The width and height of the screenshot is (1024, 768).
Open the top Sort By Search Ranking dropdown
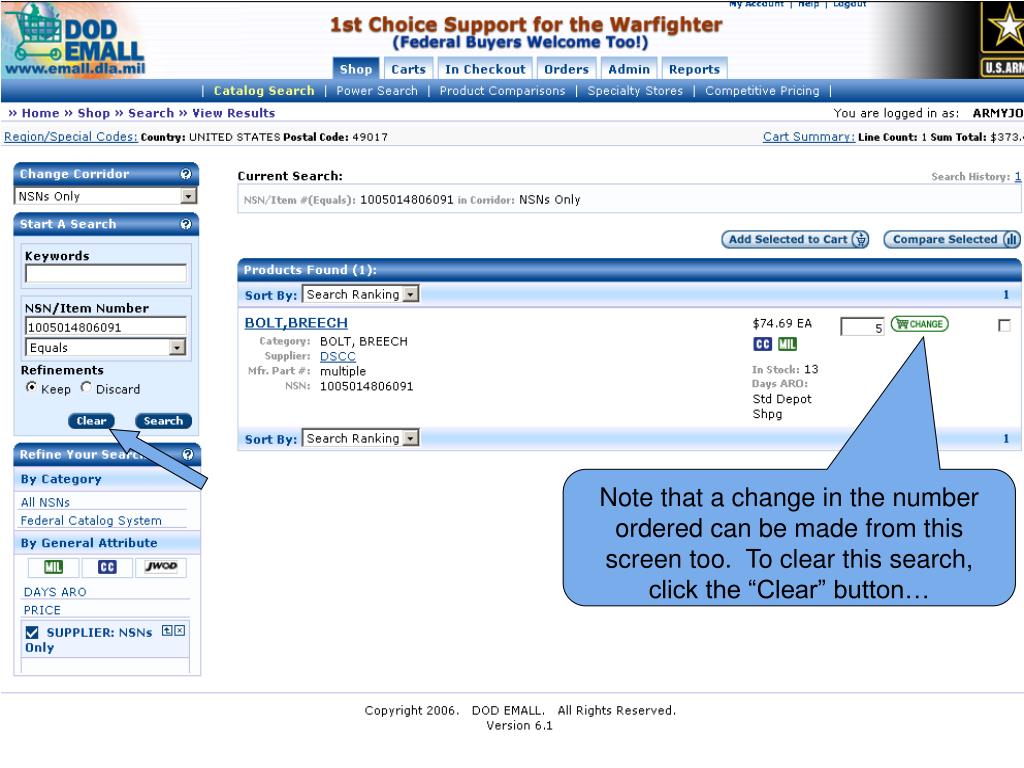click(x=360, y=295)
